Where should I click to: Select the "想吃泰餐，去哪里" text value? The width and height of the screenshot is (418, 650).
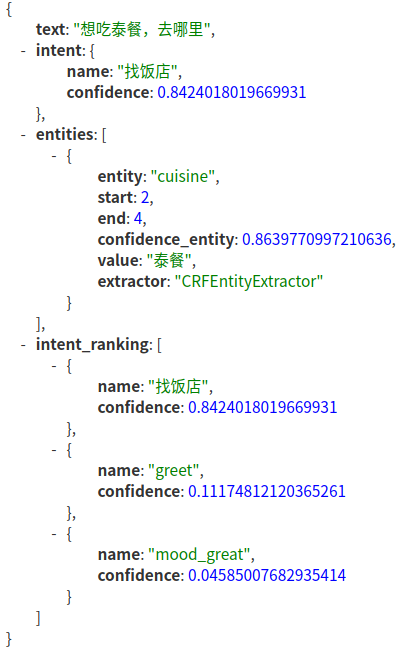(x=142, y=29)
